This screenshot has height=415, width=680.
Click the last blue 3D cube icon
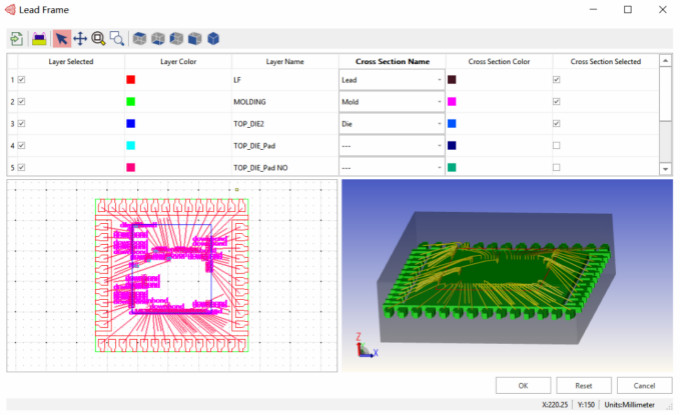click(x=213, y=39)
